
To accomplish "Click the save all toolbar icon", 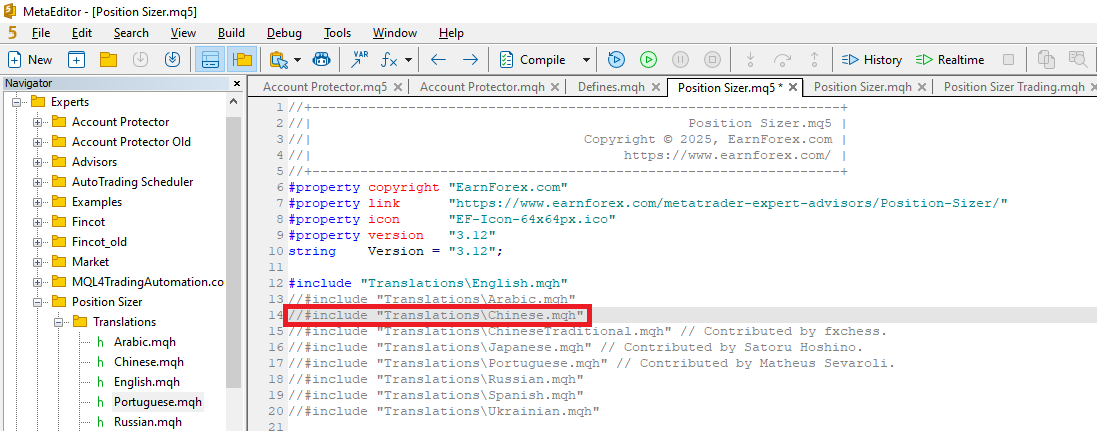I will [172, 59].
